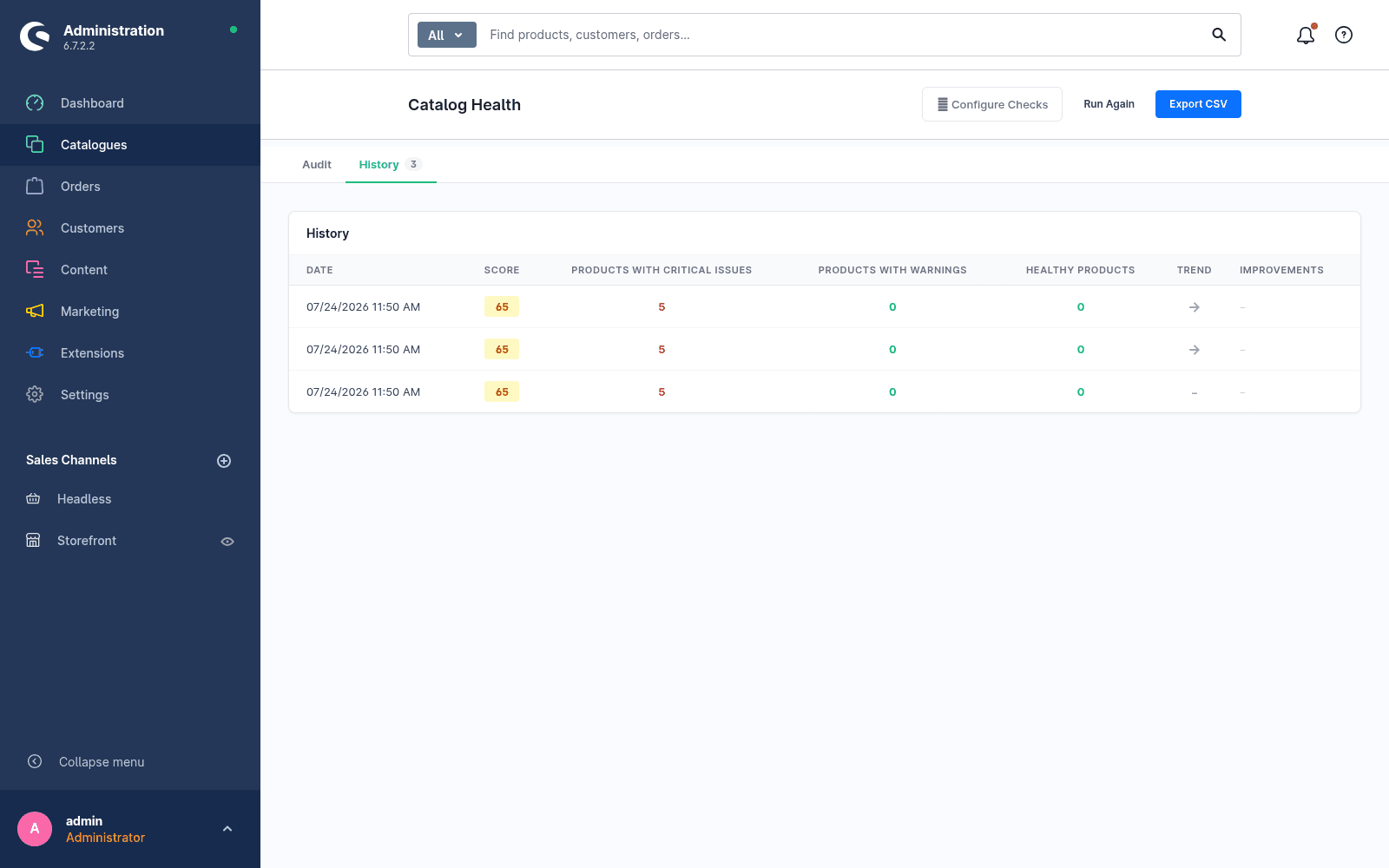
Task: Click the Run Again button
Action: 1109,104
